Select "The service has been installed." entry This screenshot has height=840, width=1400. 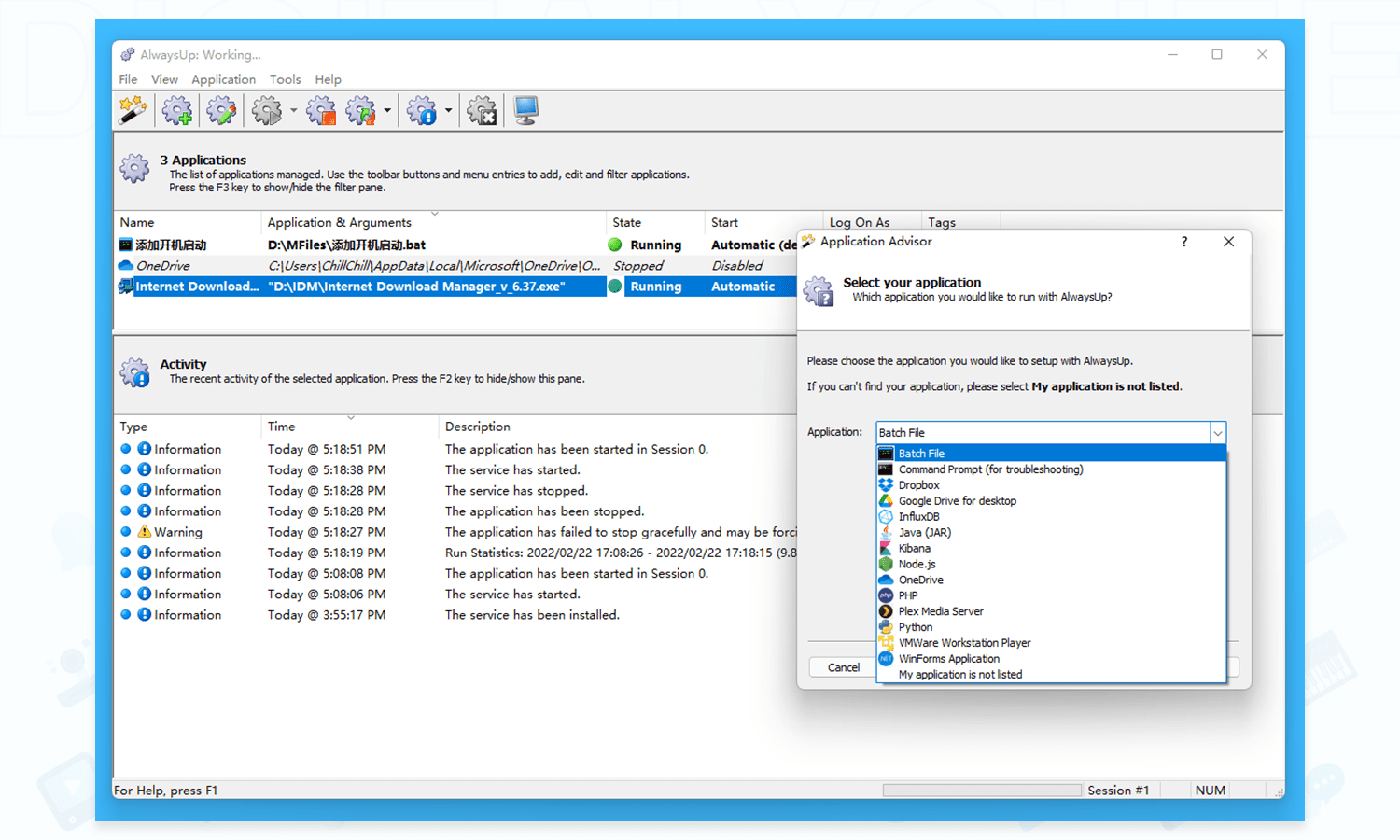532,615
